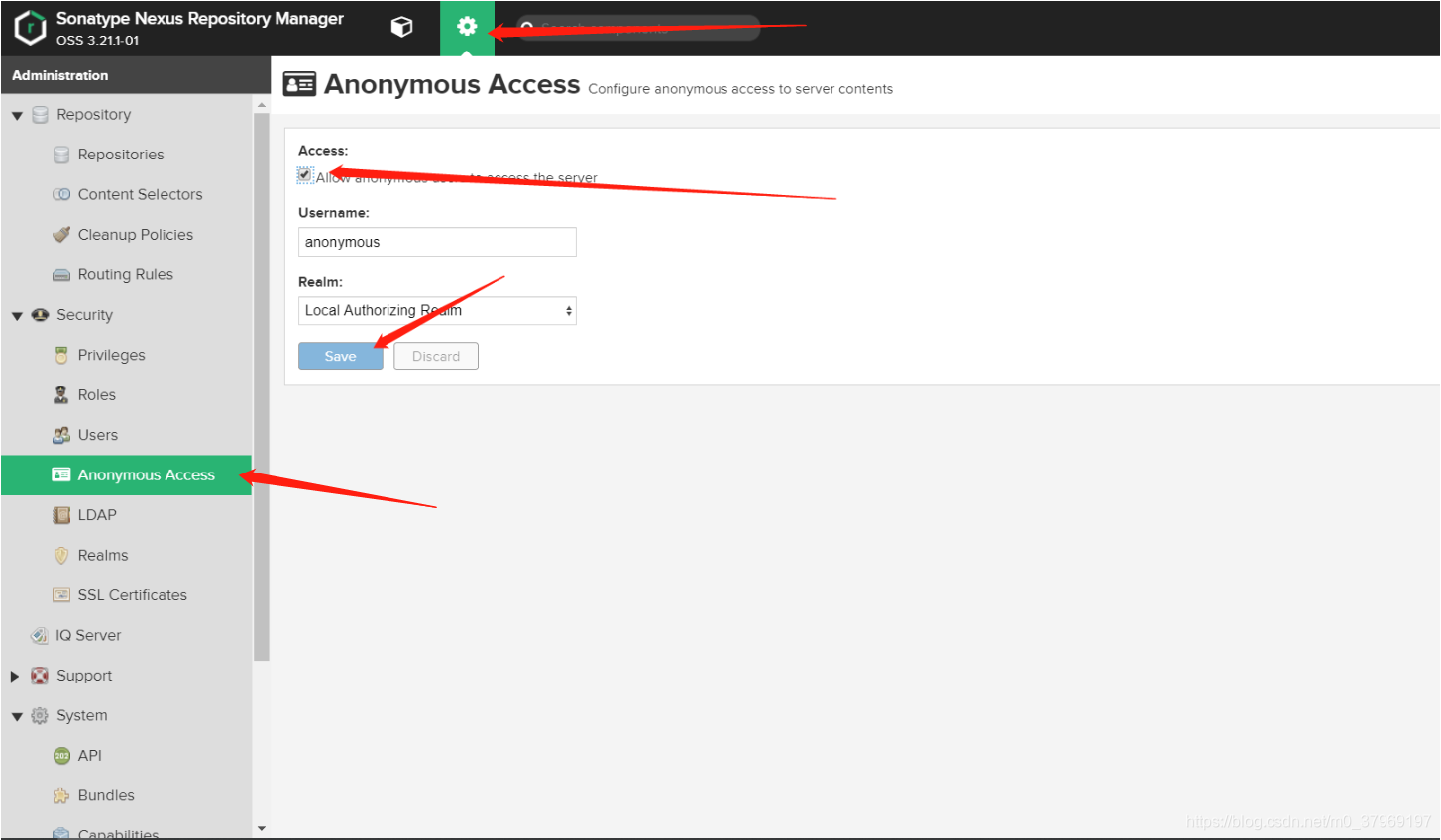Click the Roles person icon
This screenshot has height=840, width=1441.
point(61,395)
